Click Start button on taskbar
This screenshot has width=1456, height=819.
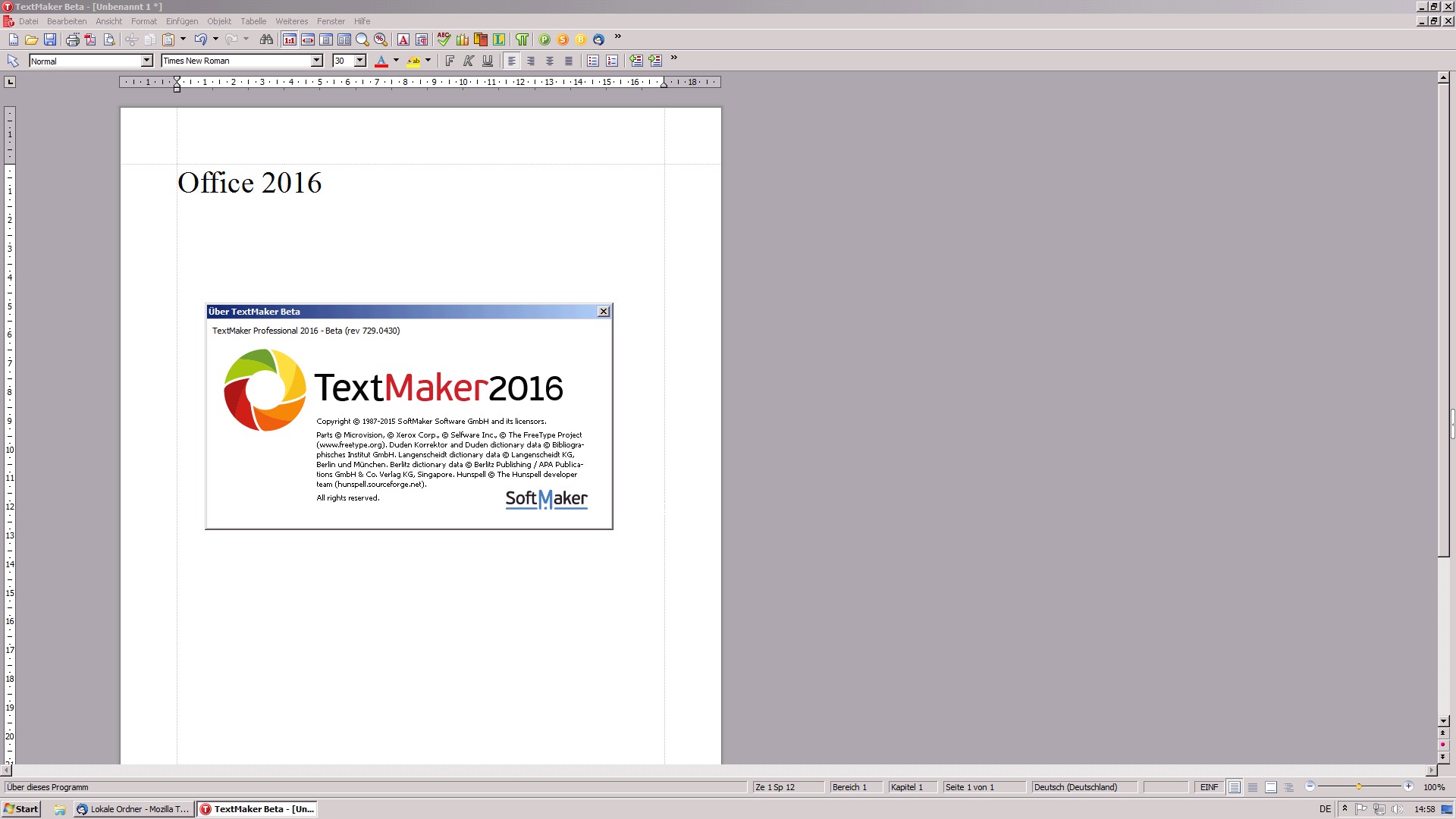[x=21, y=809]
